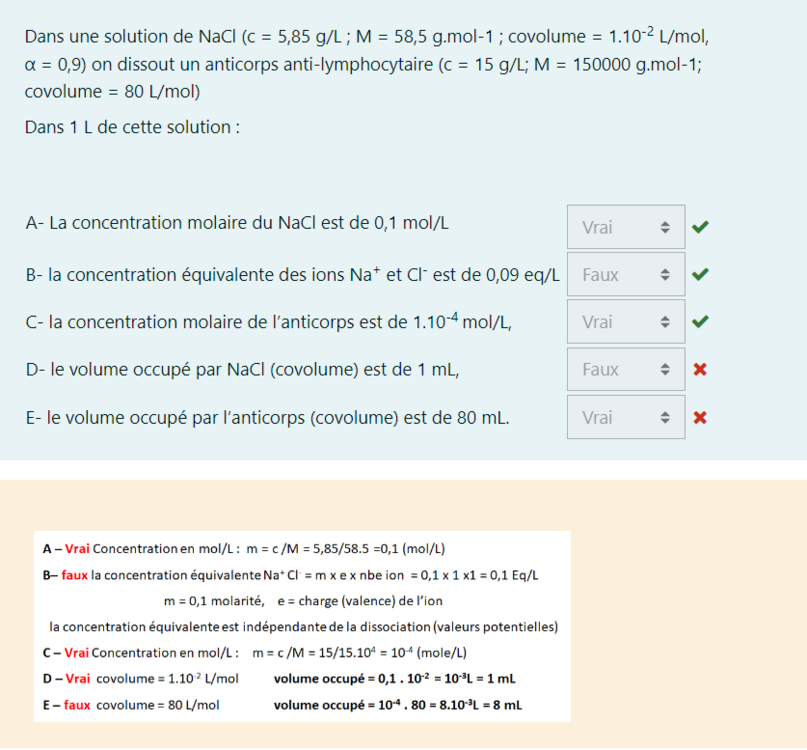Click statement E about antibody occupied volume
The image size is (807, 750).
pyautogui.click(x=267, y=417)
